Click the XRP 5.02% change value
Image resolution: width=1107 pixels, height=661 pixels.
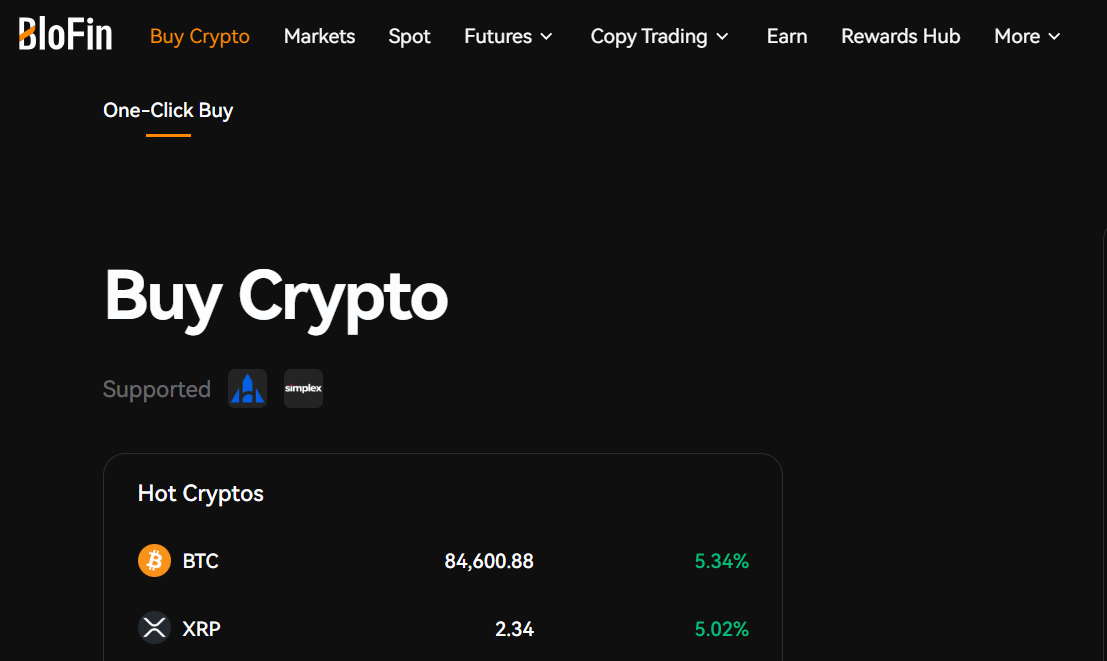[721, 629]
